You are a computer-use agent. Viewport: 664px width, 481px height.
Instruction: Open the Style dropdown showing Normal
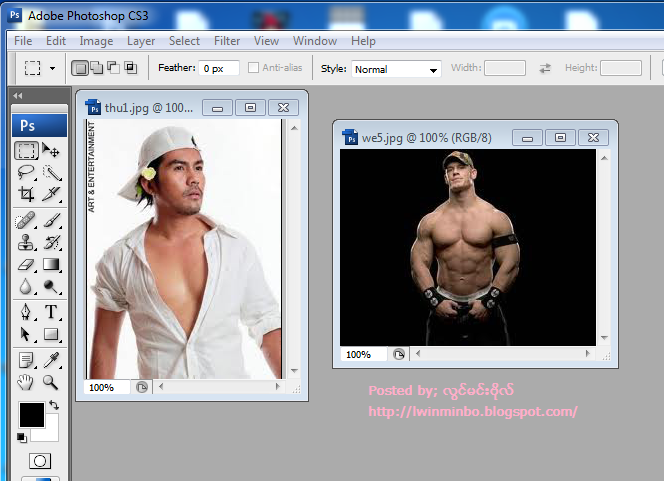point(396,69)
